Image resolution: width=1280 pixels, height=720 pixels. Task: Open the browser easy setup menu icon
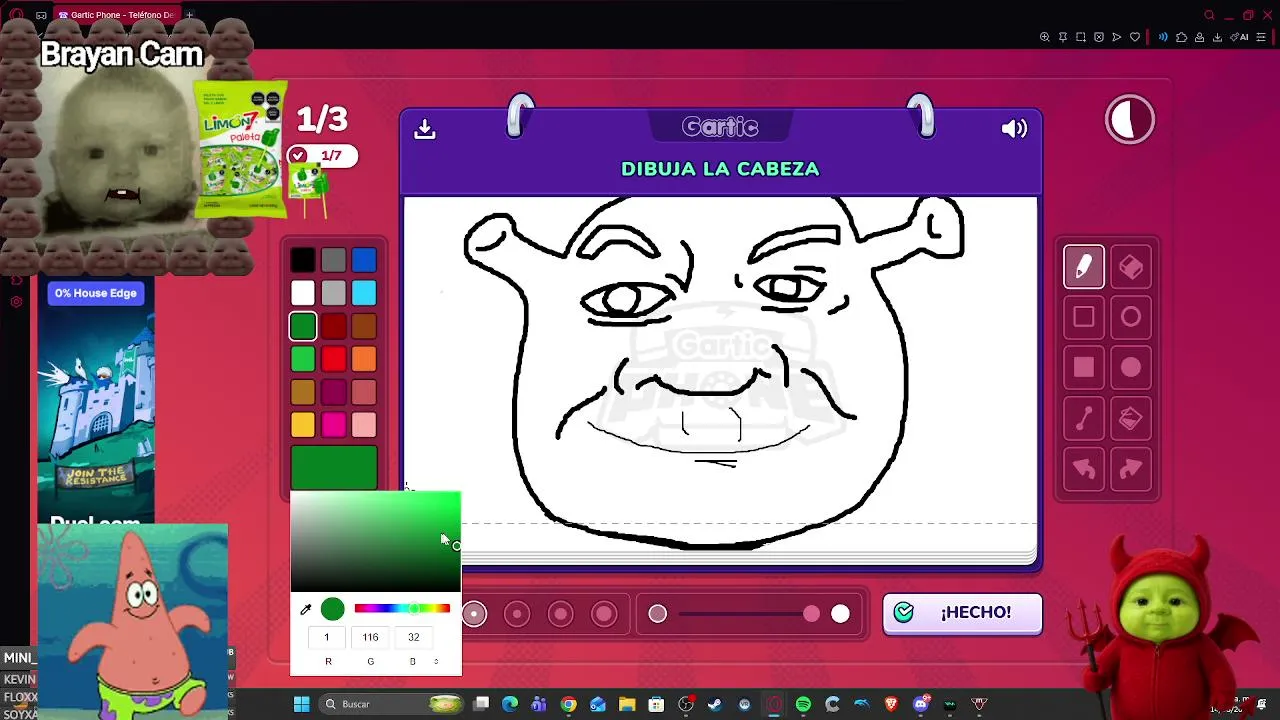1261,37
